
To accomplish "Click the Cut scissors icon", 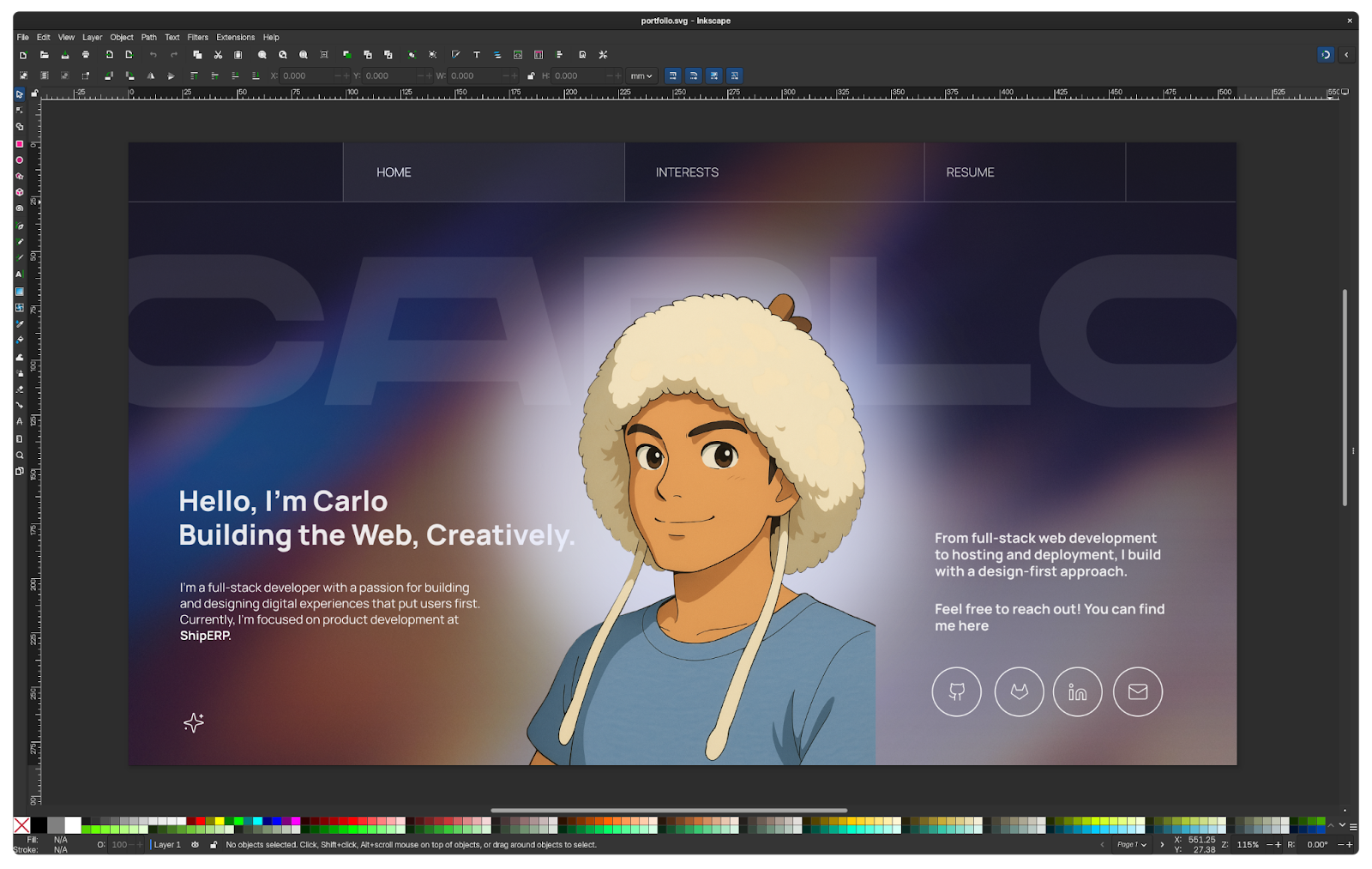I will coord(218,55).
